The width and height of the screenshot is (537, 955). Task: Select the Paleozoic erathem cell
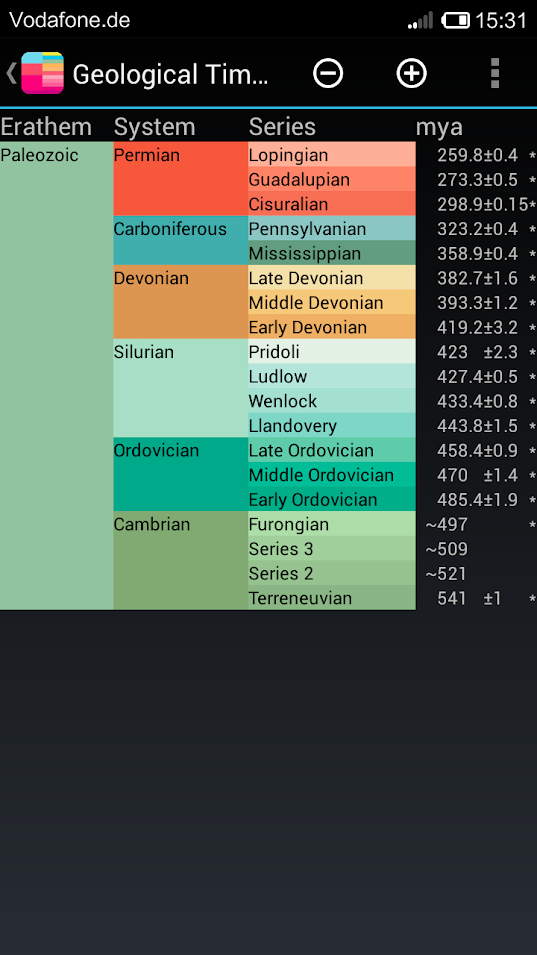pos(57,376)
